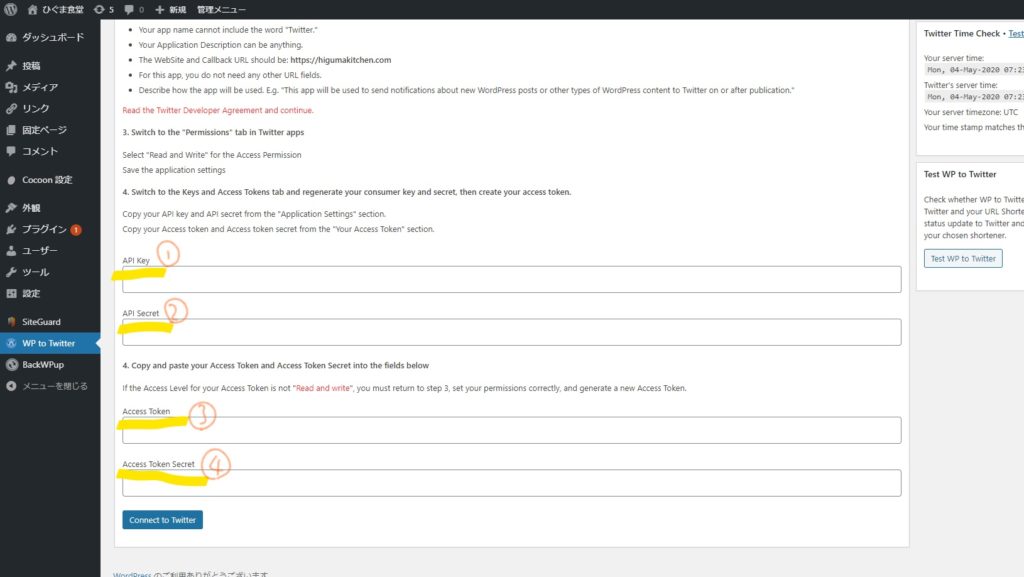
Task: Collapse menu with メニューを閉じる arrow icon
Action: (x=11, y=386)
